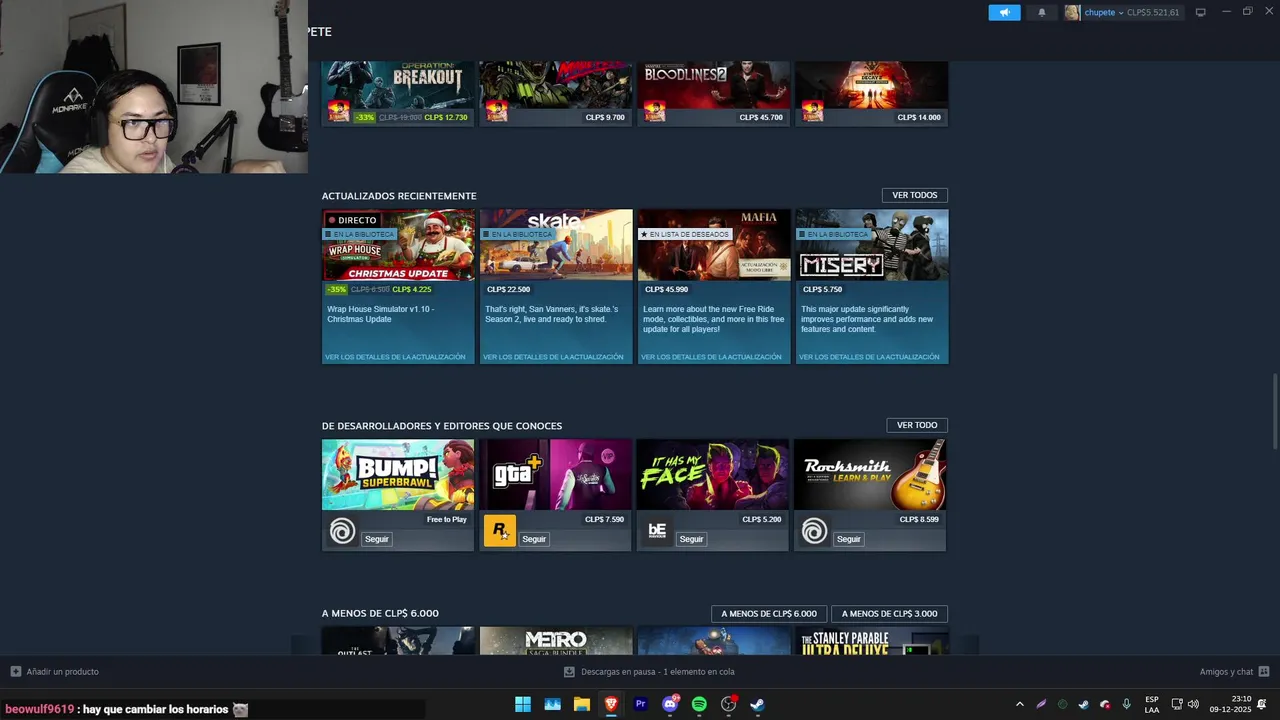Open Steam announcements megaphone button
The width and height of the screenshot is (1280, 720).
click(1004, 12)
